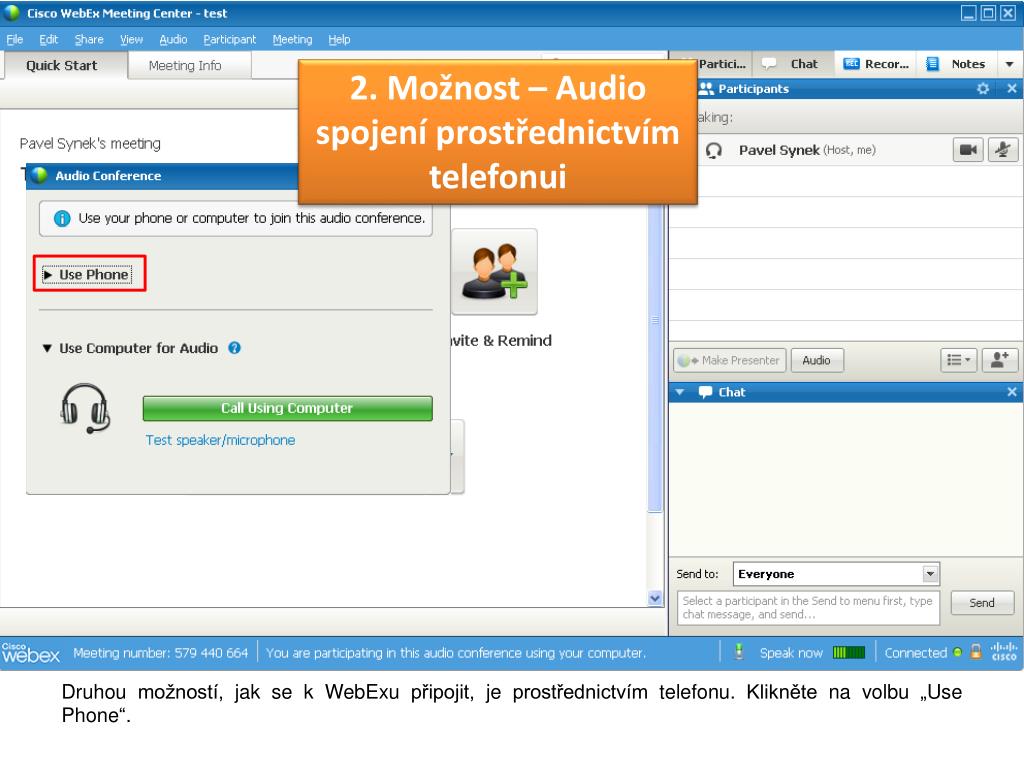This screenshot has height=768, width=1024.
Task: Open participant list view options dropdown
Action: tap(959, 360)
